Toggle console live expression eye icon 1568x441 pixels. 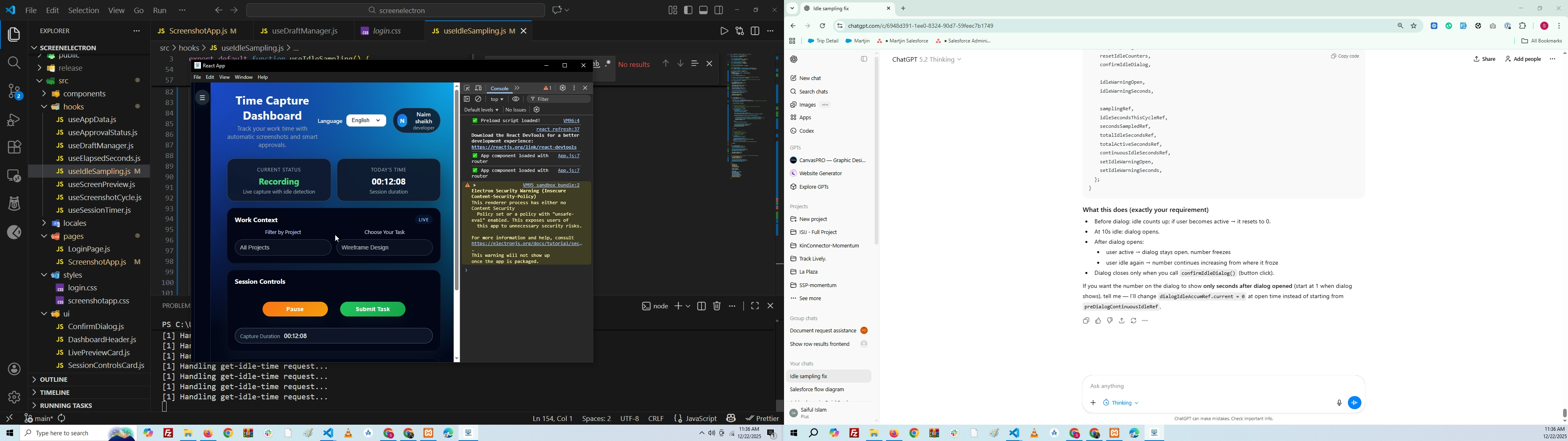[x=516, y=99]
